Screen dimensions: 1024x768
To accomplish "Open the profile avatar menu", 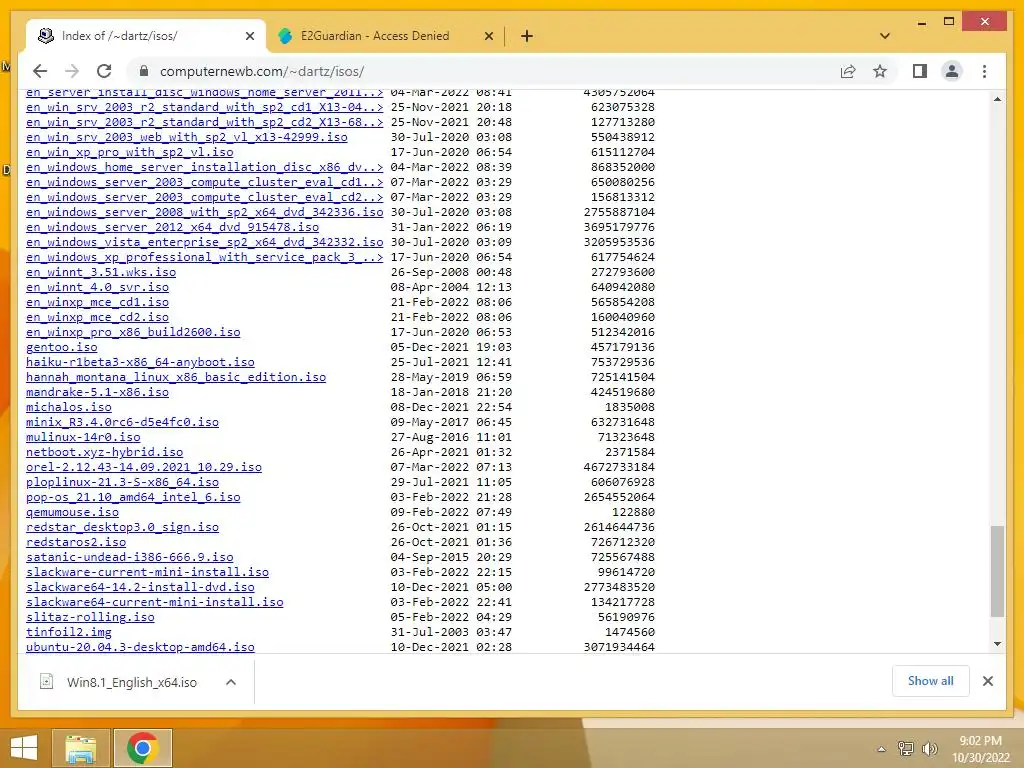I will 952,71.
